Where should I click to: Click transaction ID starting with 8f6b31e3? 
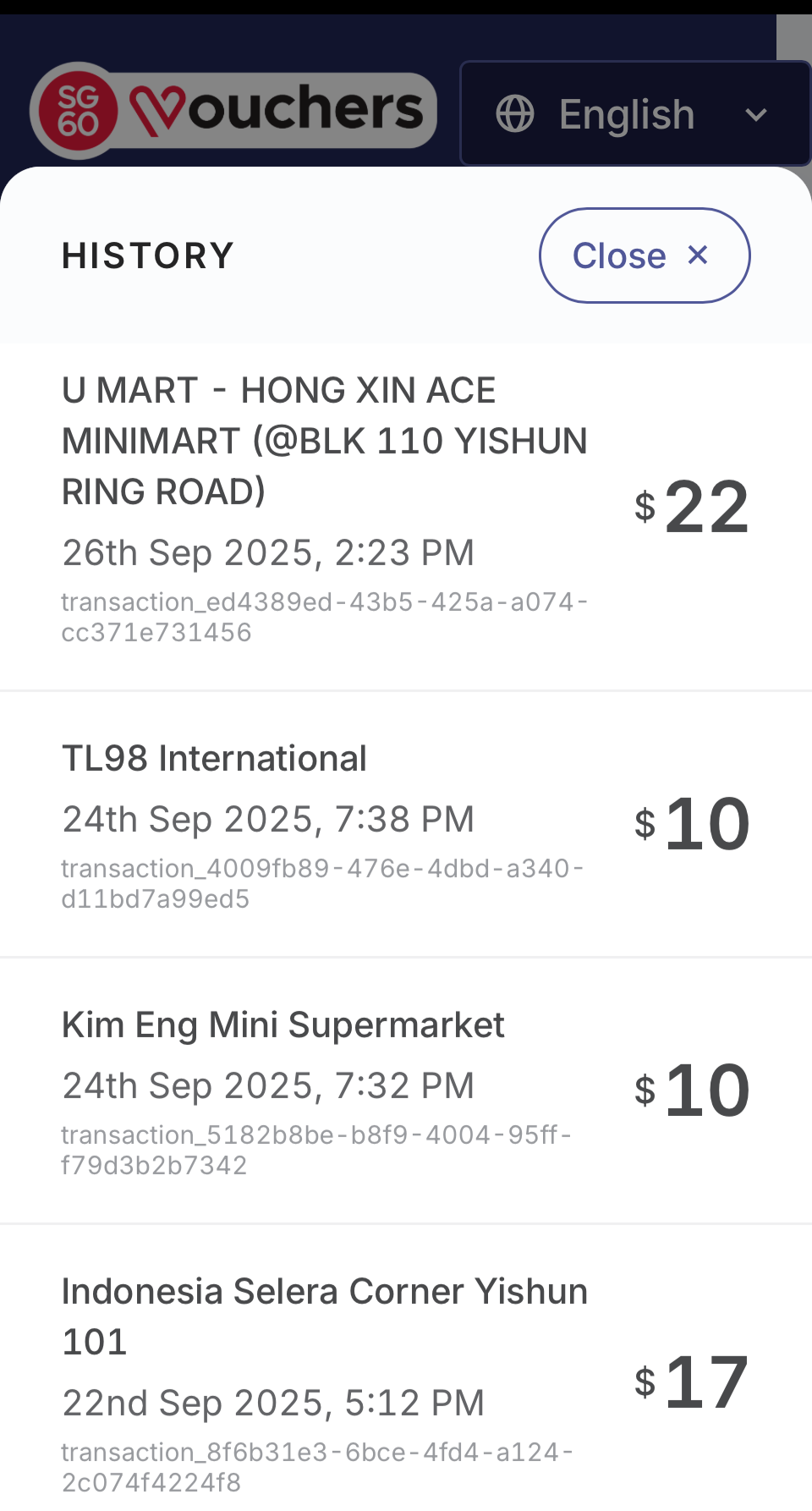click(x=317, y=1467)
